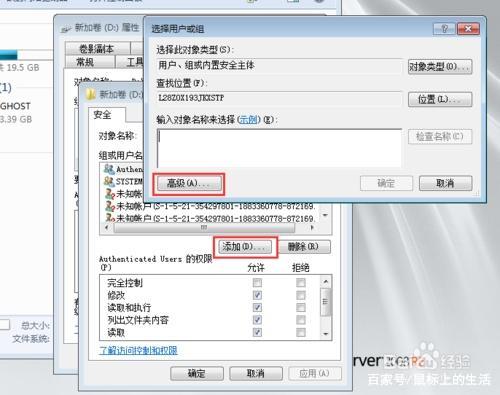
Task: Open Object Types 对象类型(O) dialog
Action: [x=440, y=67]
